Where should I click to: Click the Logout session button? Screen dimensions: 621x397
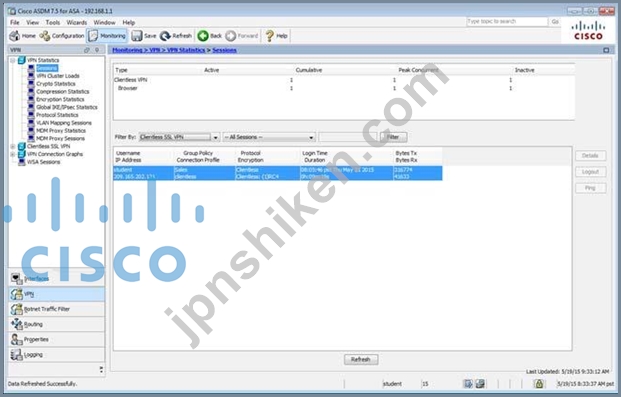pyautogui.click(x=590, y=172)
